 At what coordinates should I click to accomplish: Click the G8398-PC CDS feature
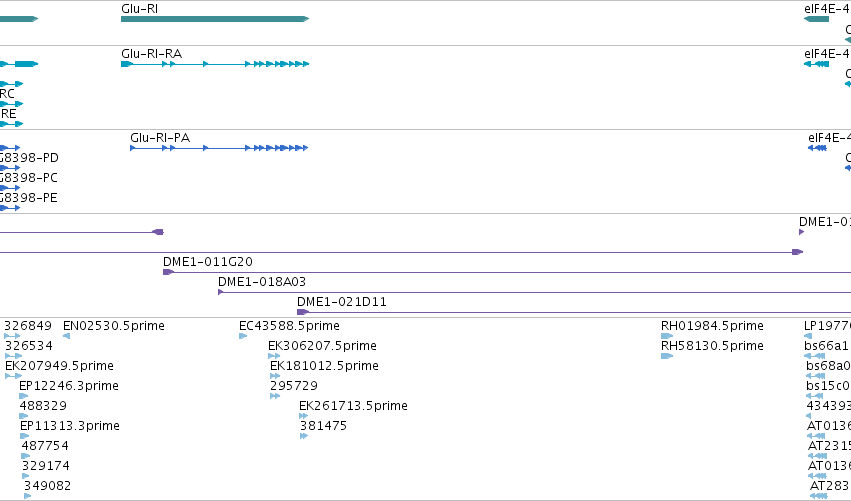[x=10, y=188]
